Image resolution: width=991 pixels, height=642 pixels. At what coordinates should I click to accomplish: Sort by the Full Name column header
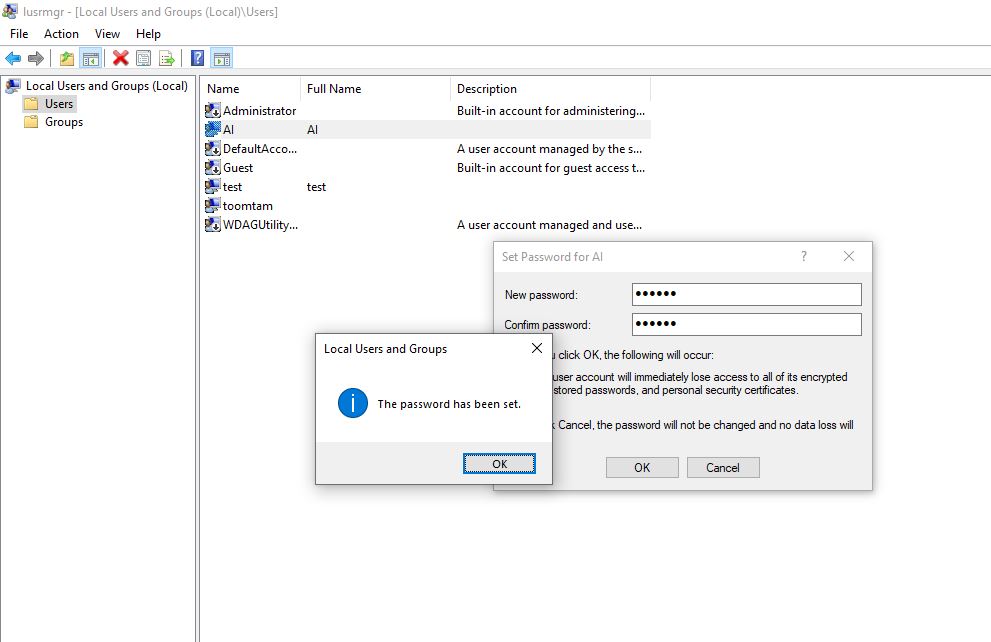(x=375, y=88)
